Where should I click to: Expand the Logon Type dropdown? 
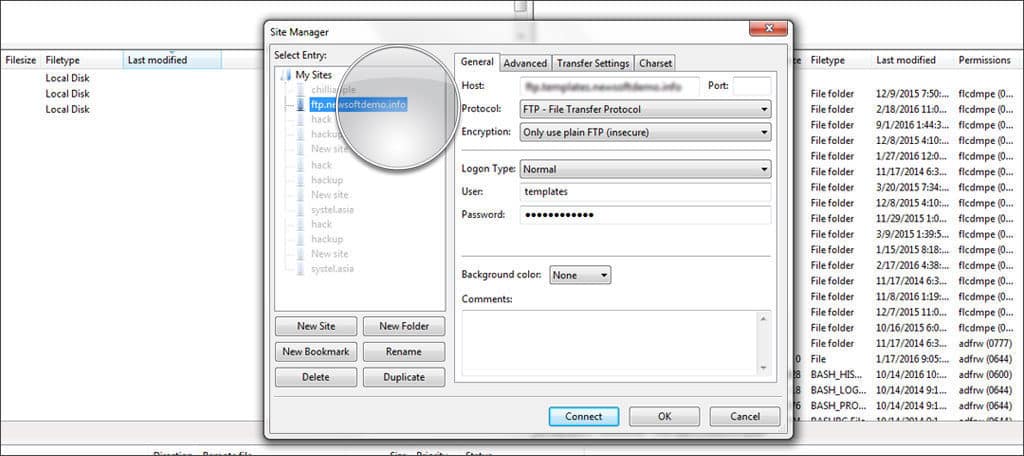point(645,170)
